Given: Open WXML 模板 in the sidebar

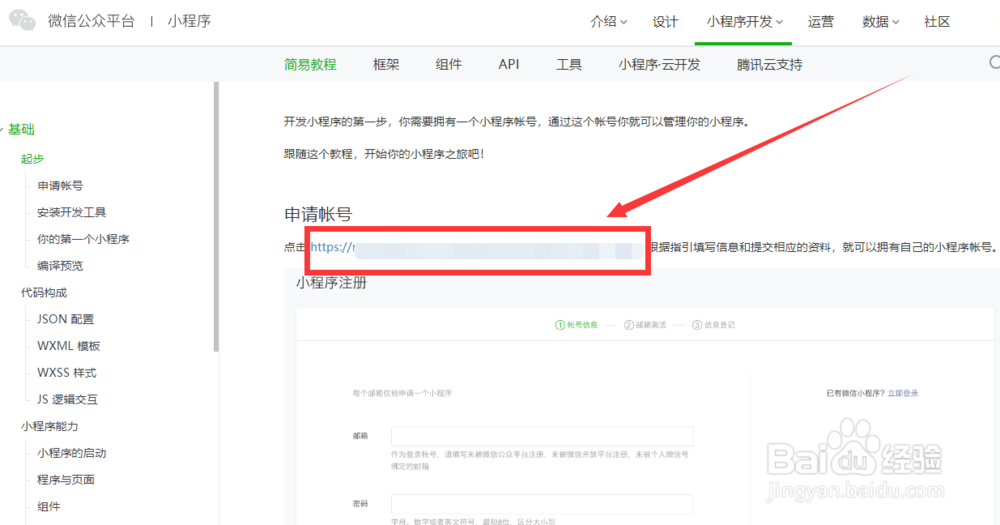Looking at the screenshot, I should point(68,346).
